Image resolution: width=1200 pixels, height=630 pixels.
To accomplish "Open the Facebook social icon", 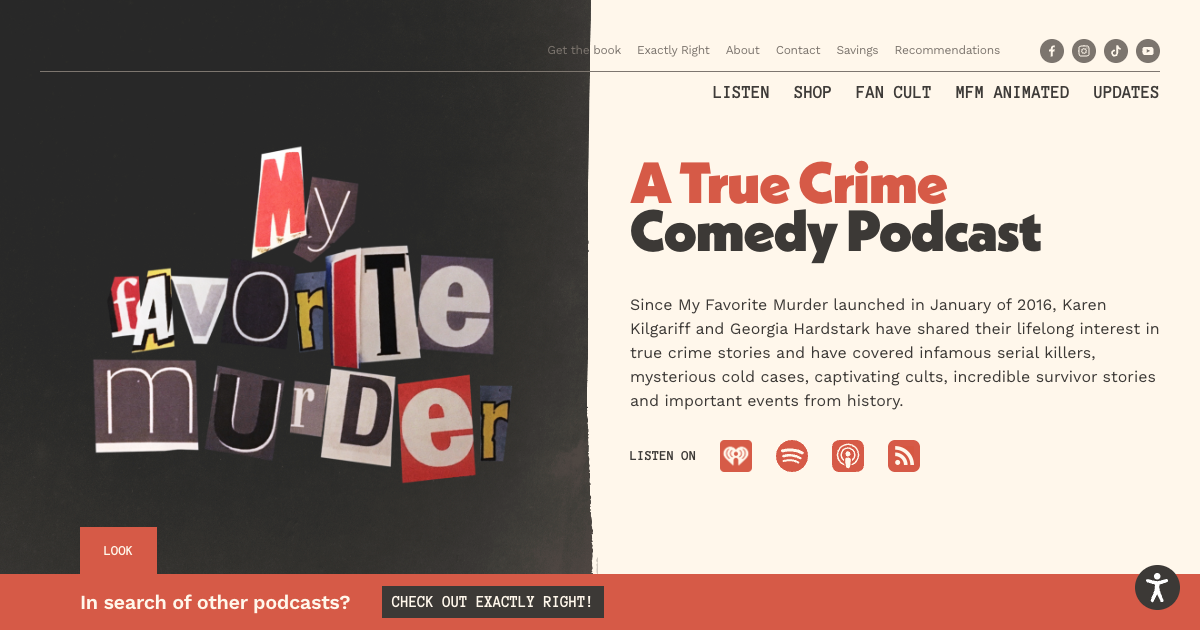I will coord(1052,51).
